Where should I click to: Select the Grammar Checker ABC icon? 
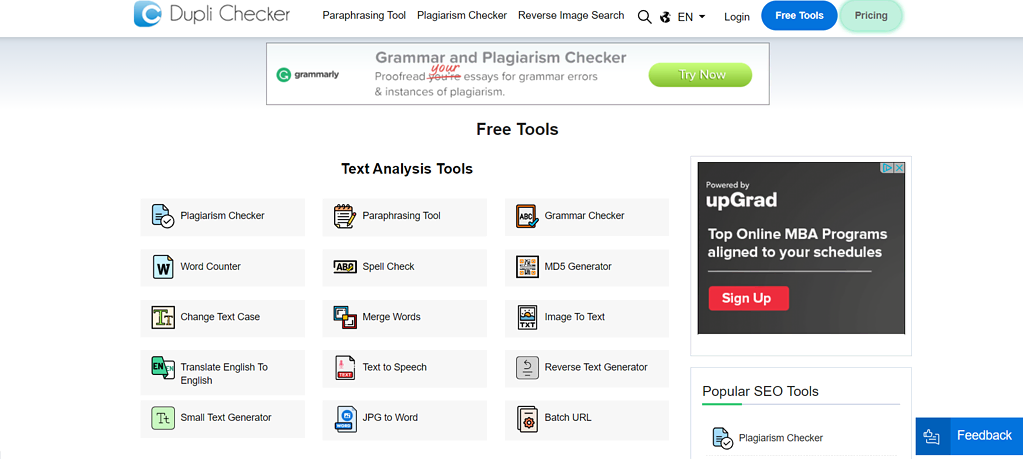[527, 216]
